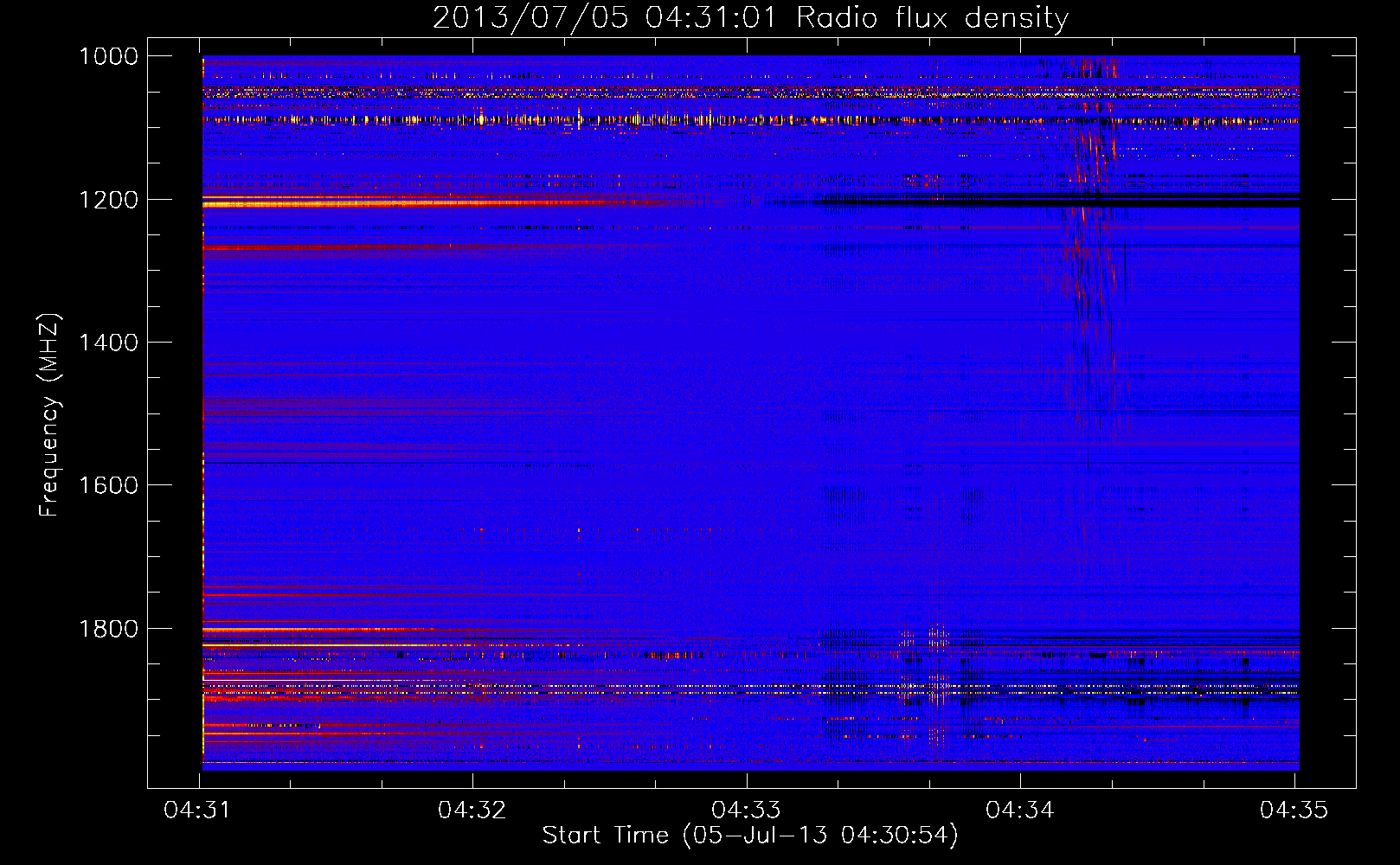1400x865 pixels.
Task: Select the 1800 frequency tick label
Action: coord(108,628)
